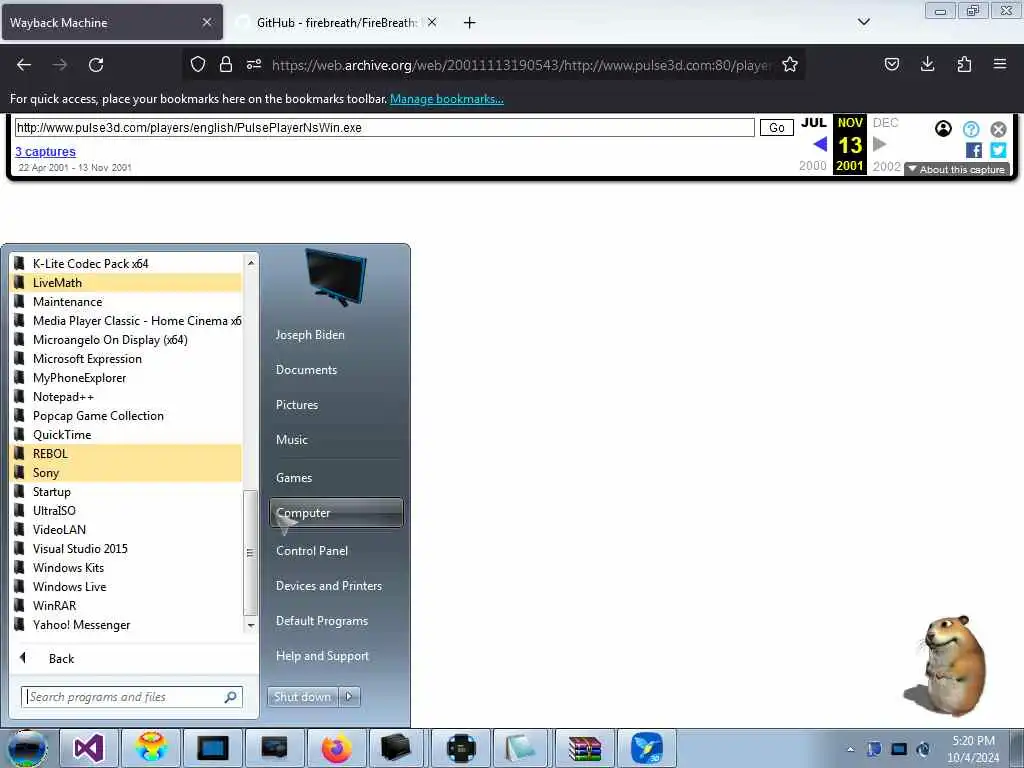Open Devices and Printers
Screen dimensions: 1024x768
tap(336, 586)
